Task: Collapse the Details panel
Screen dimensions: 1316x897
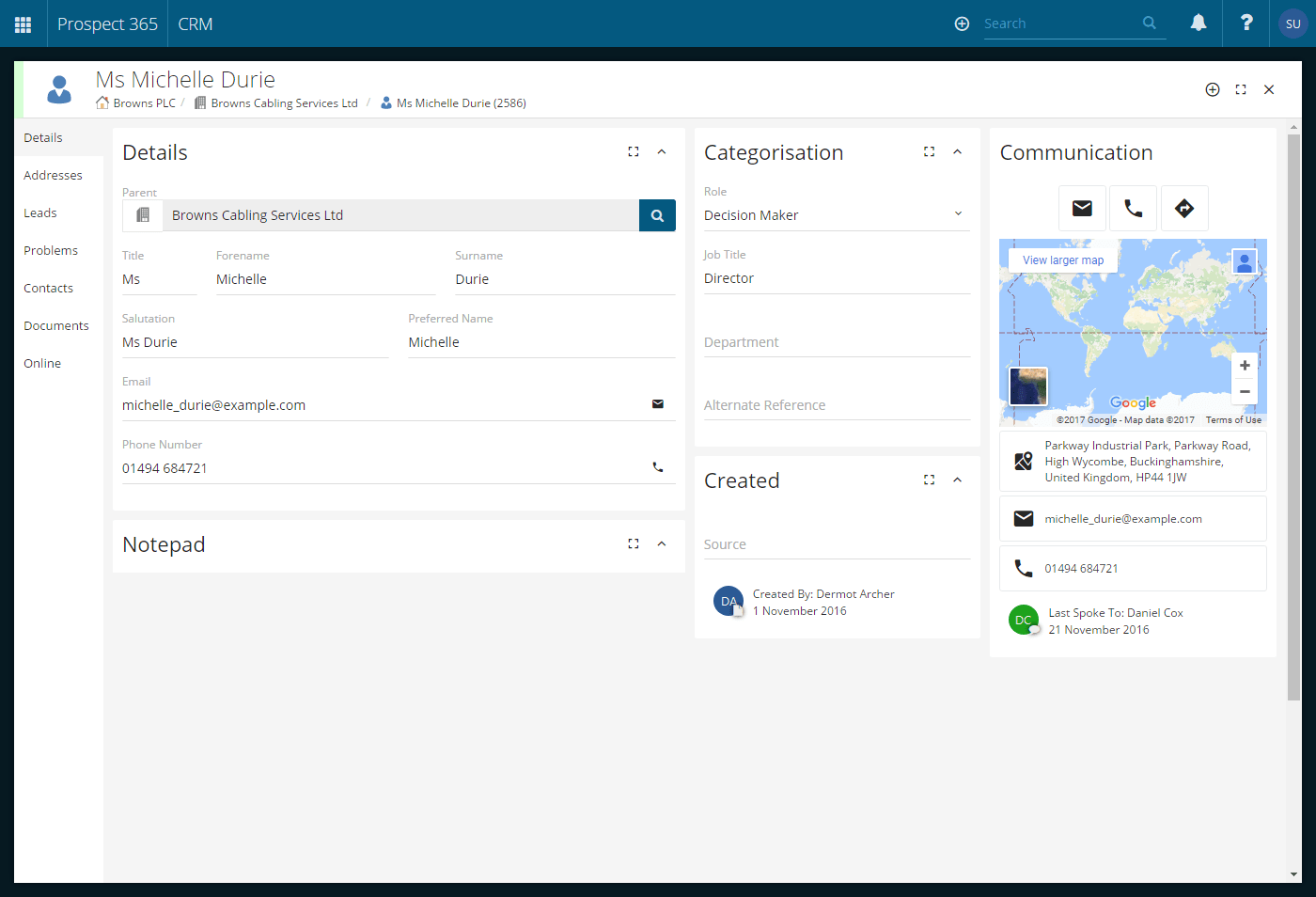Action: (x=662, y=150)
